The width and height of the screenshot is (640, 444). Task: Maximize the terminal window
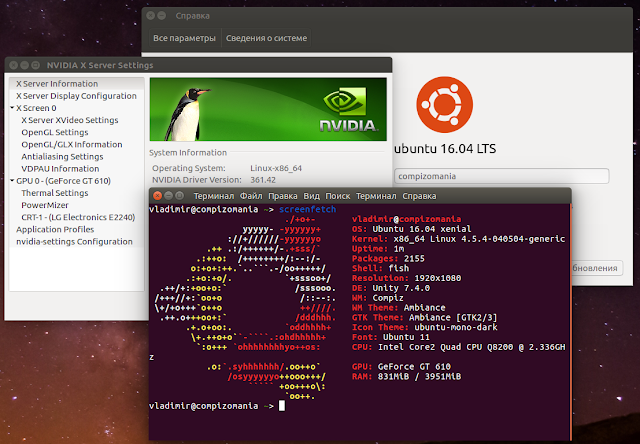click(x=179, y=196)
